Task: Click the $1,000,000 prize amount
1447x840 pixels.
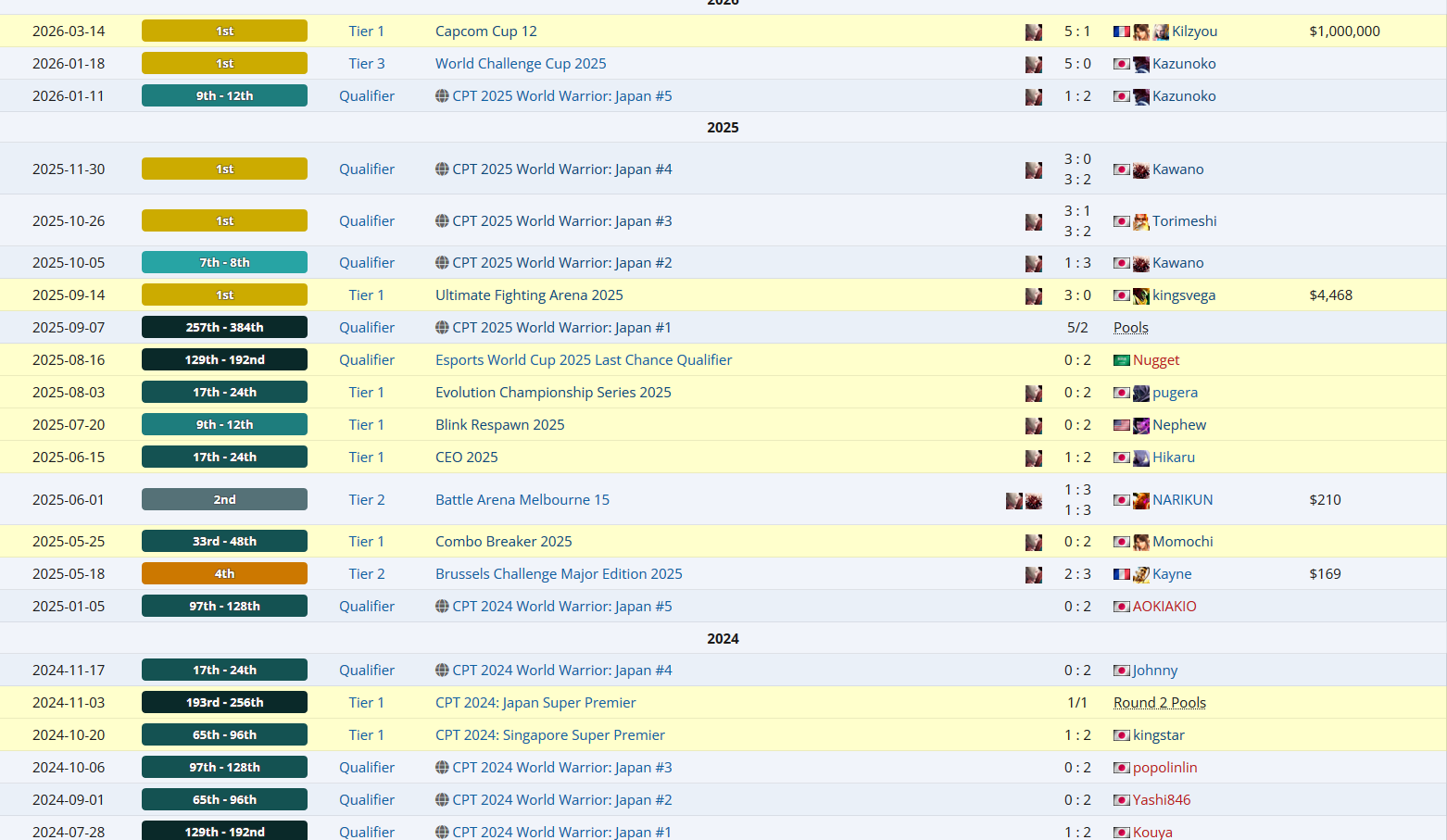Action: (1345, 31)
